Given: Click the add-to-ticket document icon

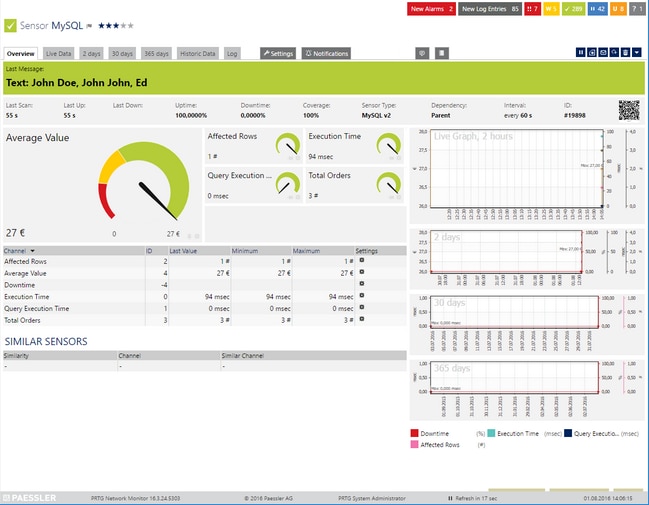Looking at the screenshot, I should tap(592, 52).
